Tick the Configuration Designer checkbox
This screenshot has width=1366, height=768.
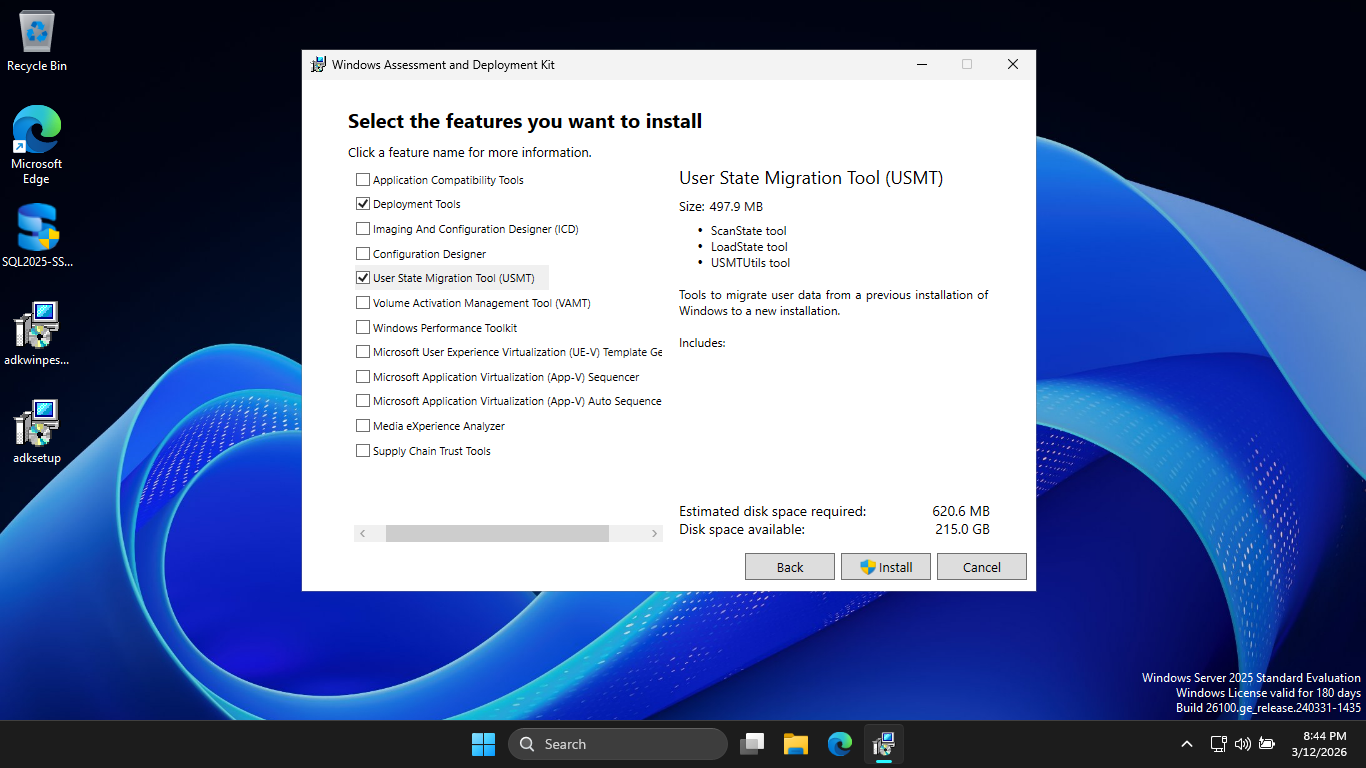pos(363,254)
